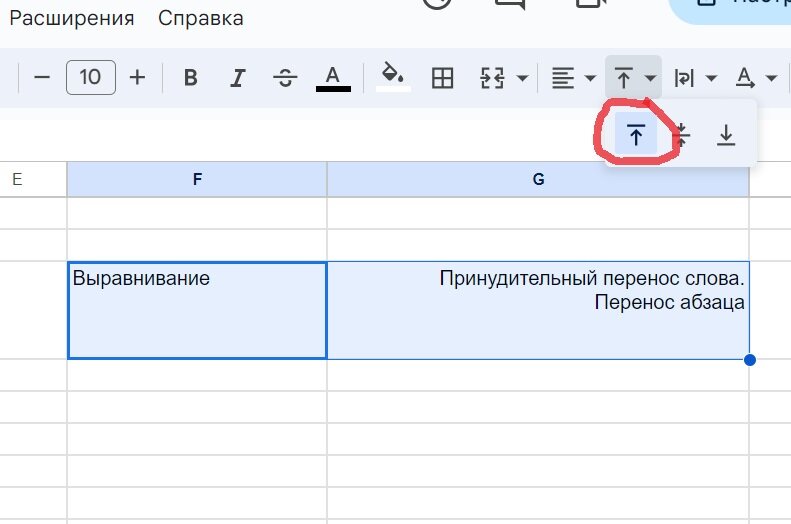Open the borders tool
This screenshot has width=791, height=524.
(442, 78)
